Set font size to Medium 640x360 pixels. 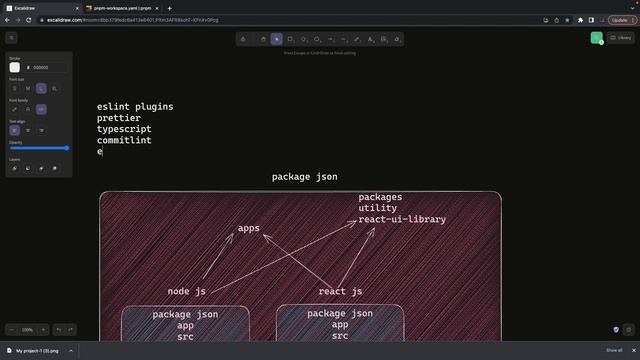point(28,88)
